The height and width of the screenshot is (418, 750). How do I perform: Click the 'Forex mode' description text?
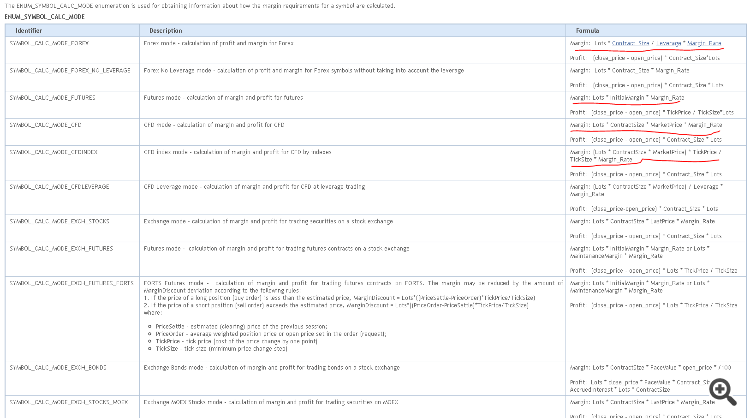(x=218, y=43)
